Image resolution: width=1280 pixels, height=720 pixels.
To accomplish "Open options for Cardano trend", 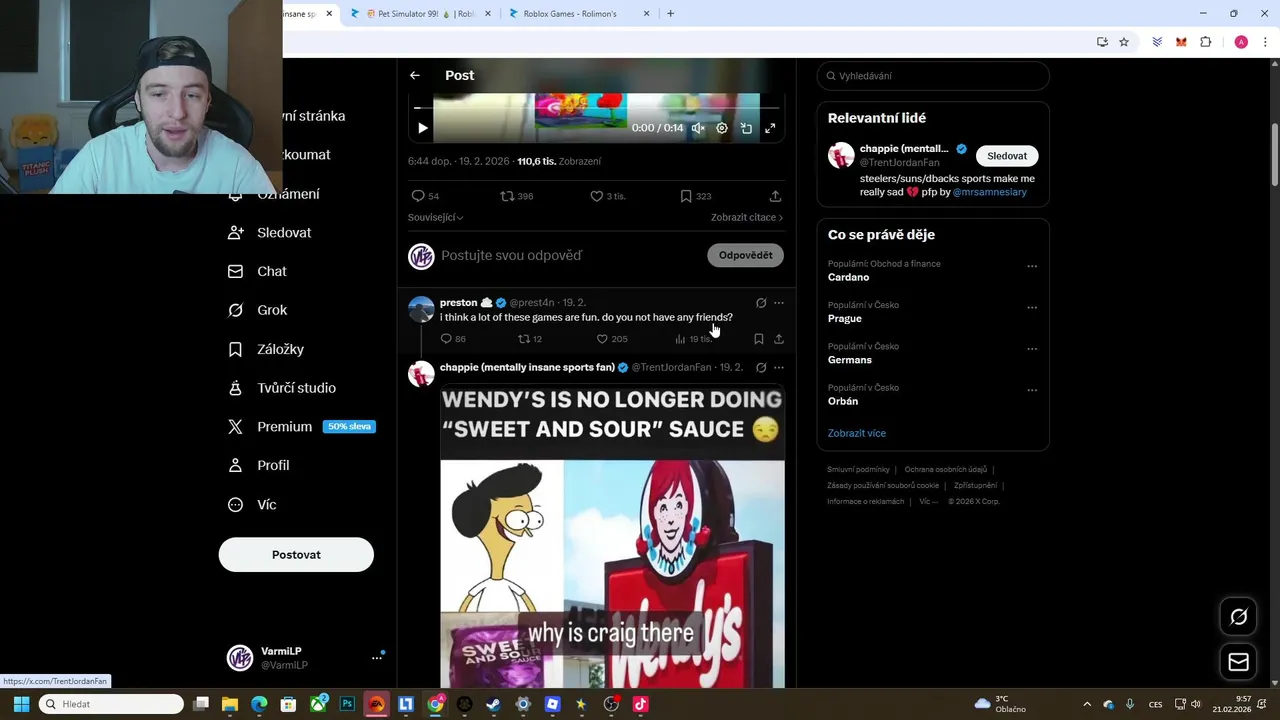I will [1032, 267].
